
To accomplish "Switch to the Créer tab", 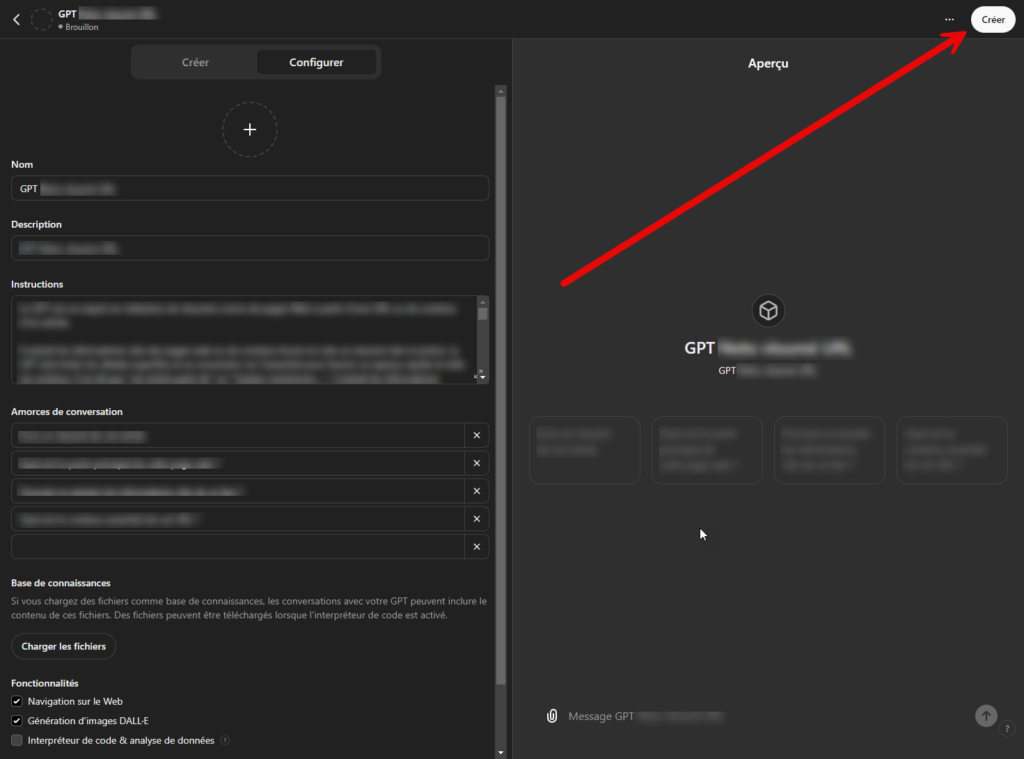I will 195,62.
